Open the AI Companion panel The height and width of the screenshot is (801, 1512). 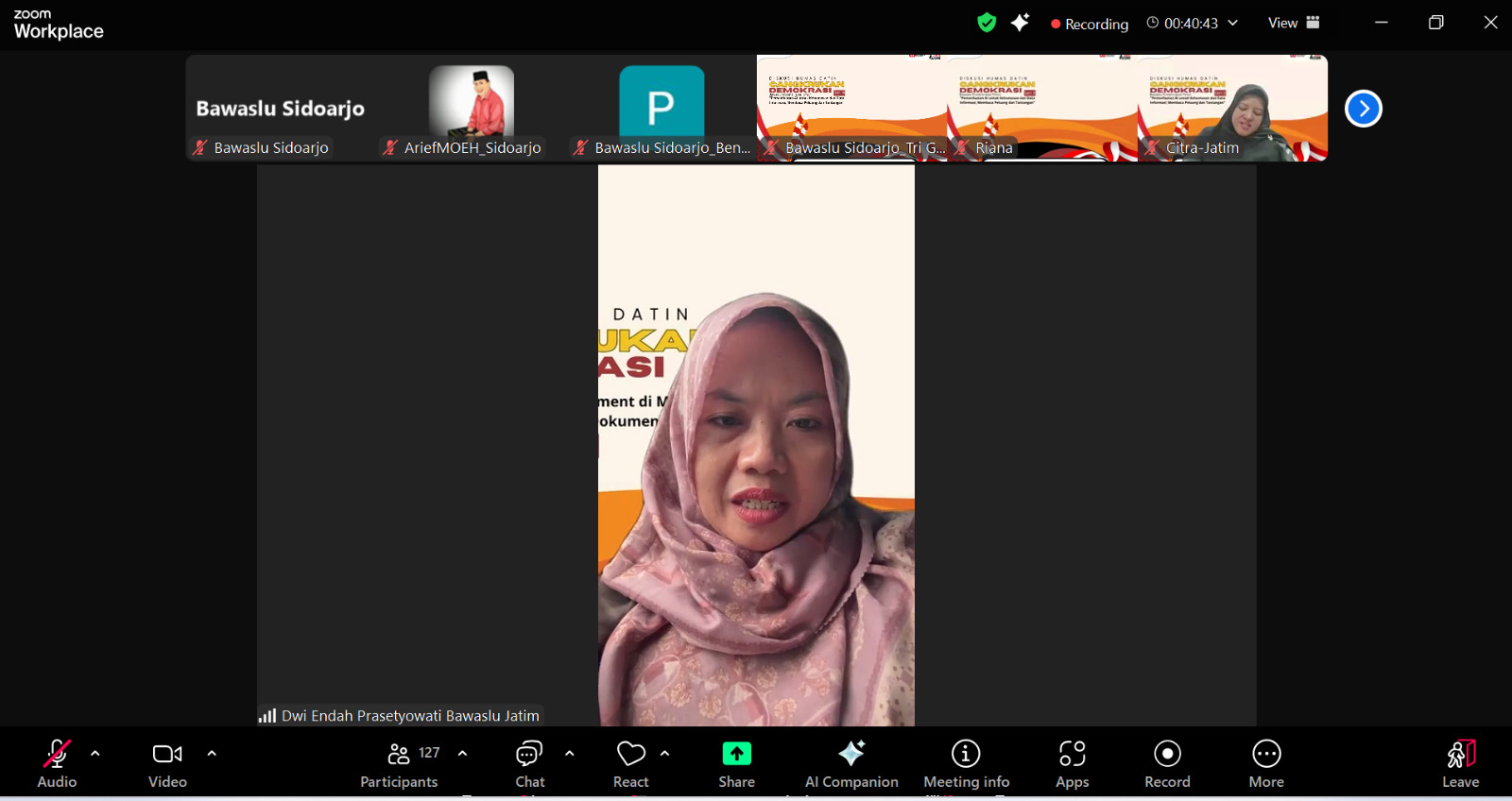851,764
